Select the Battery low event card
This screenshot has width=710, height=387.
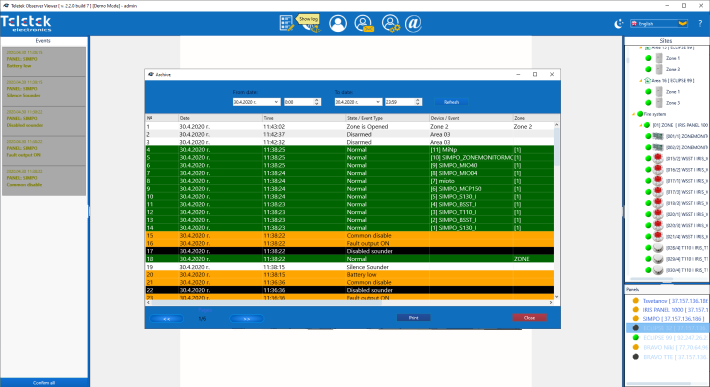[44, 61]
